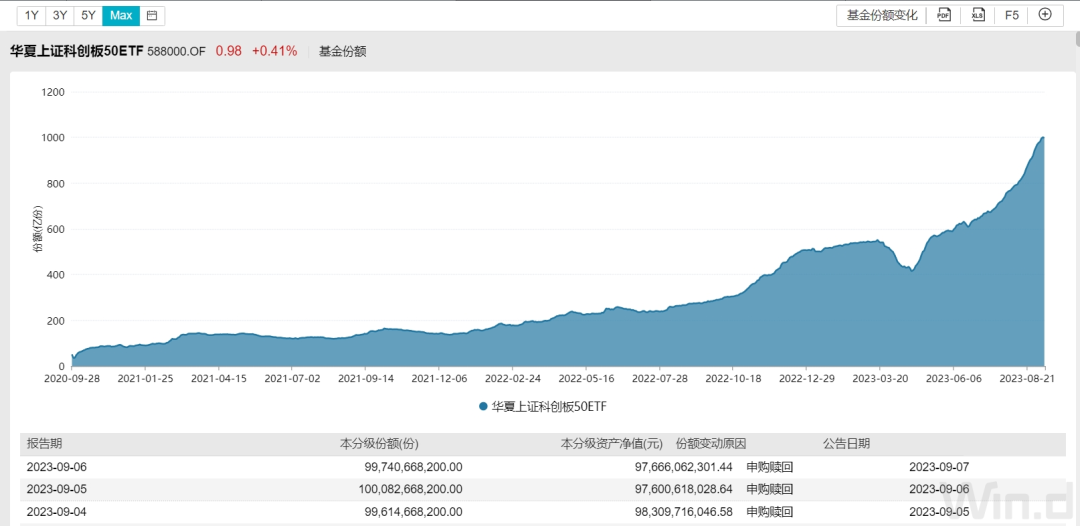Screen dimensions: 1080x526
Task: Click fund name 华夏上证科创板50ETF in header
Action: [76, 51]
